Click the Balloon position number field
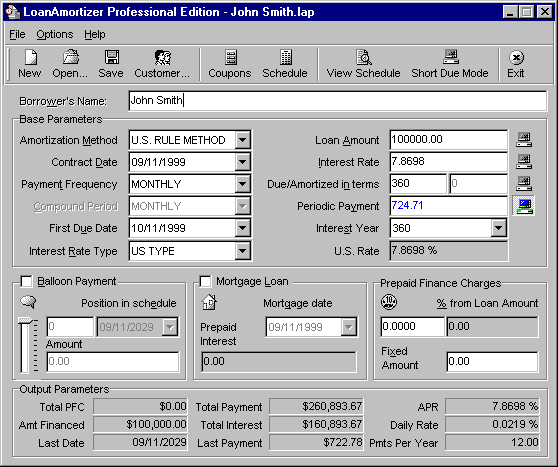558x467 pixels. (x=70, y=326)
